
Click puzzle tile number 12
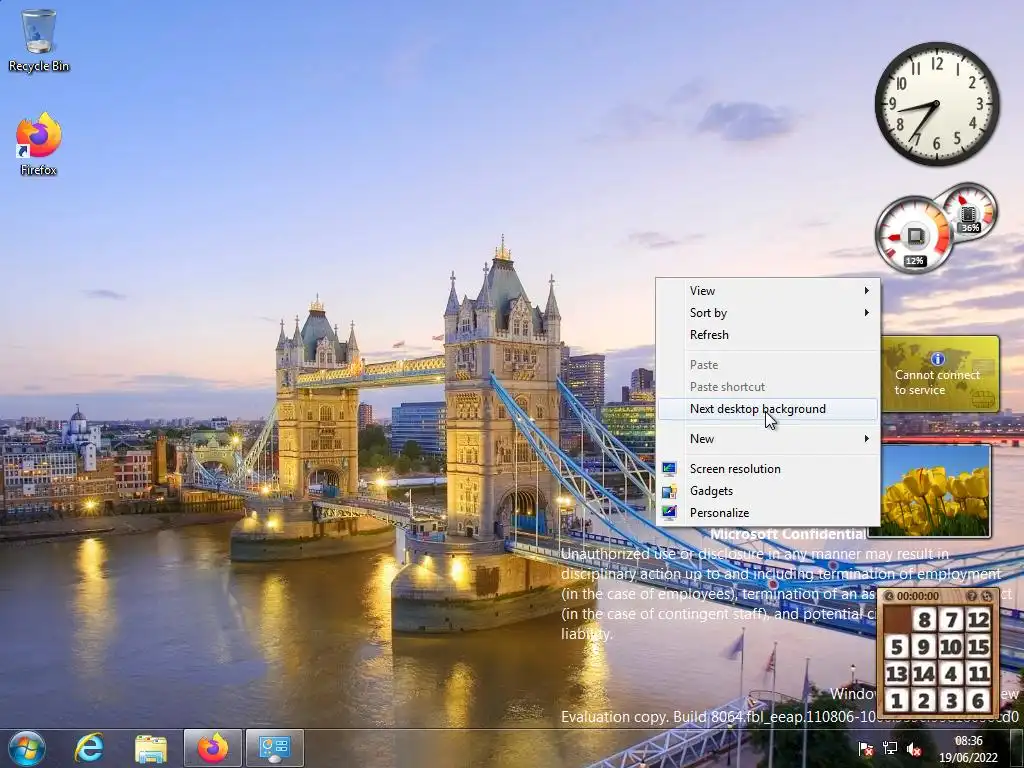pos(978,619)
